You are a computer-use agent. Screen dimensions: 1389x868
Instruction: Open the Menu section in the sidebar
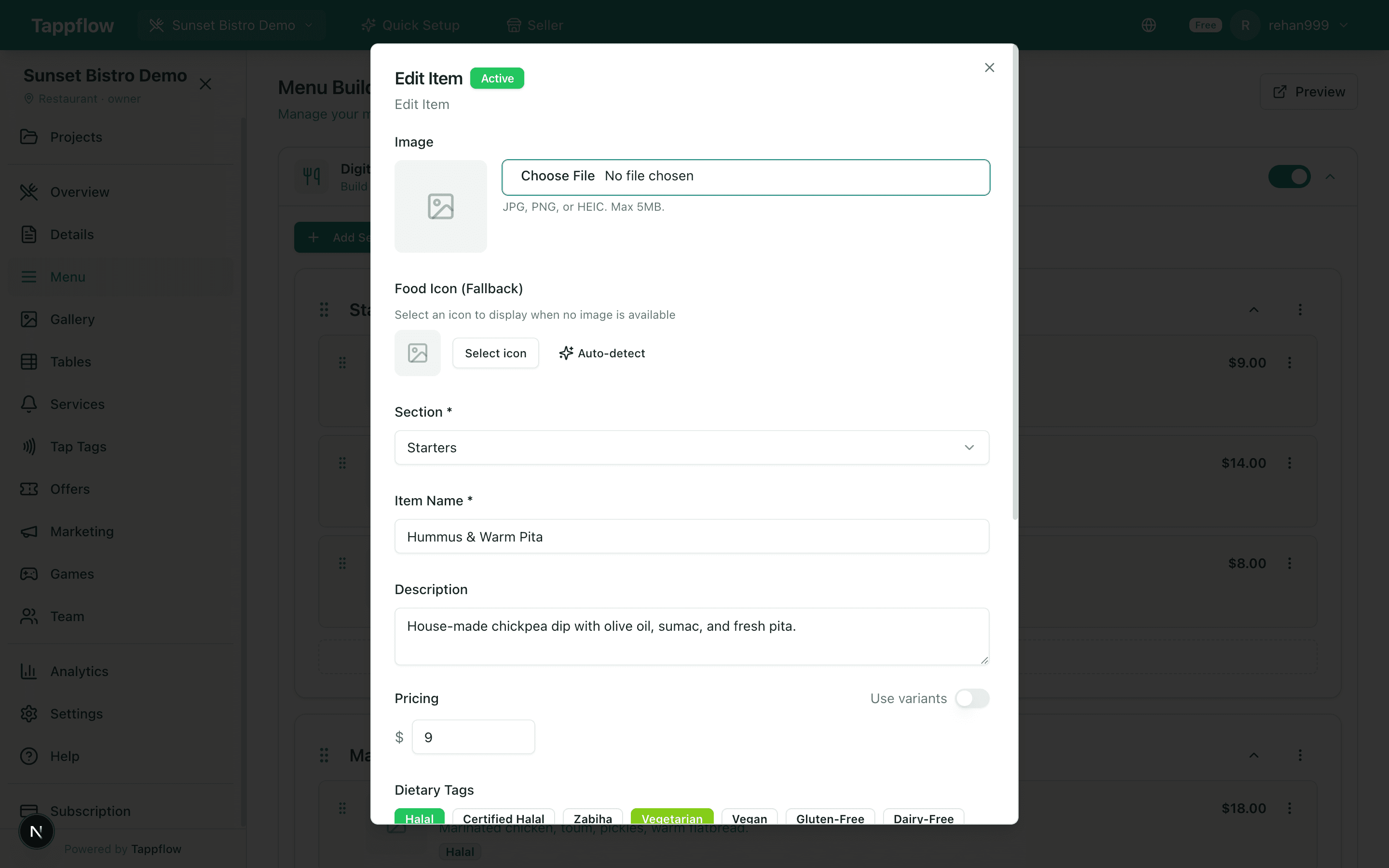[67, 277]
